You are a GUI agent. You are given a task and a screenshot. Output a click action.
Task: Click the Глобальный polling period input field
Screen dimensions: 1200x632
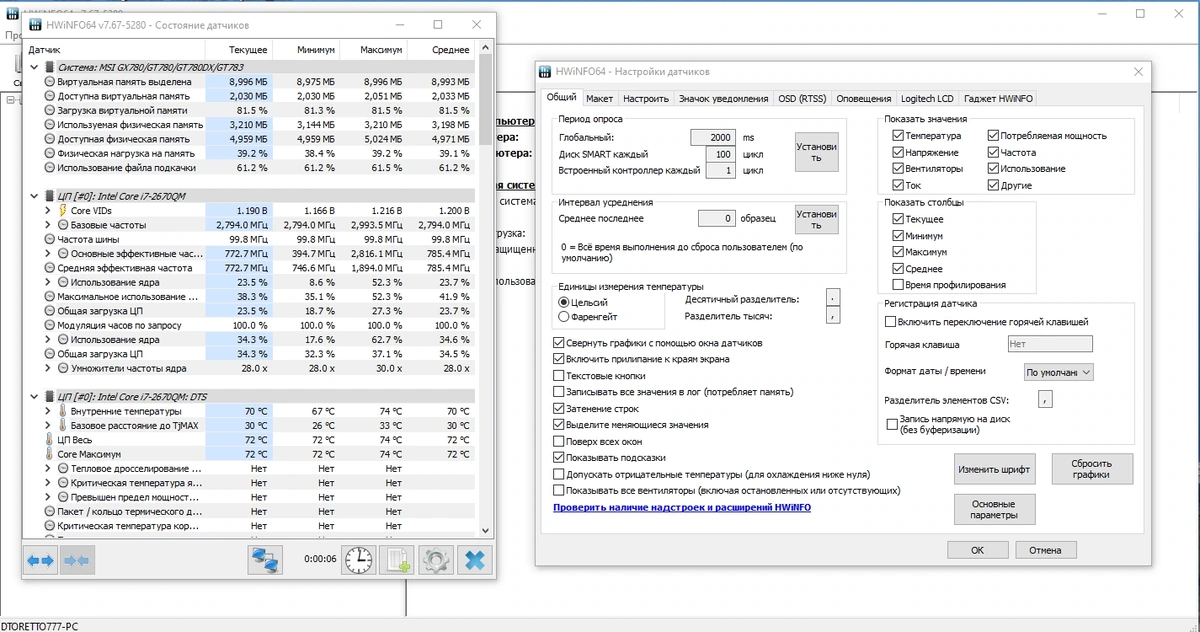coord(713,137)
